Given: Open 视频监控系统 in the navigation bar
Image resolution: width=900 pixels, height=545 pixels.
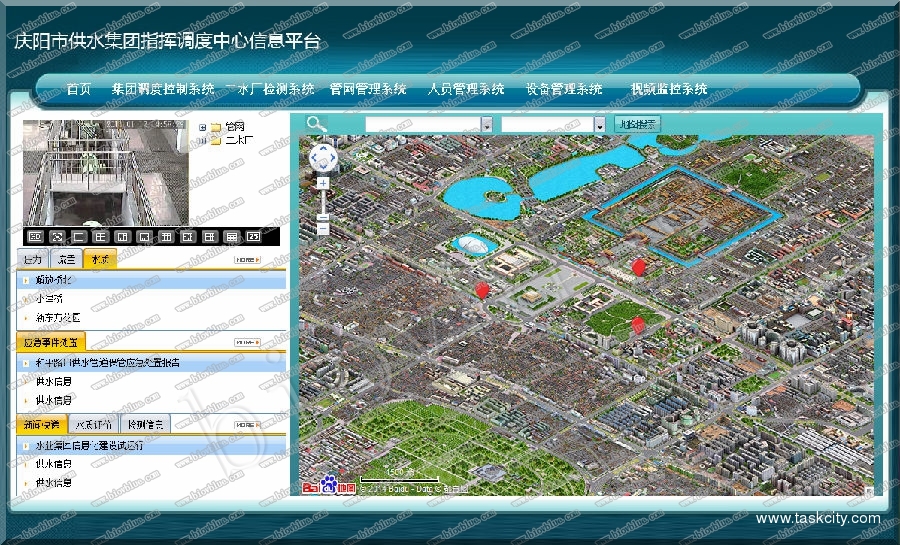Looking at the screenshot, I should pyautogui.click(x=669, y=89).
